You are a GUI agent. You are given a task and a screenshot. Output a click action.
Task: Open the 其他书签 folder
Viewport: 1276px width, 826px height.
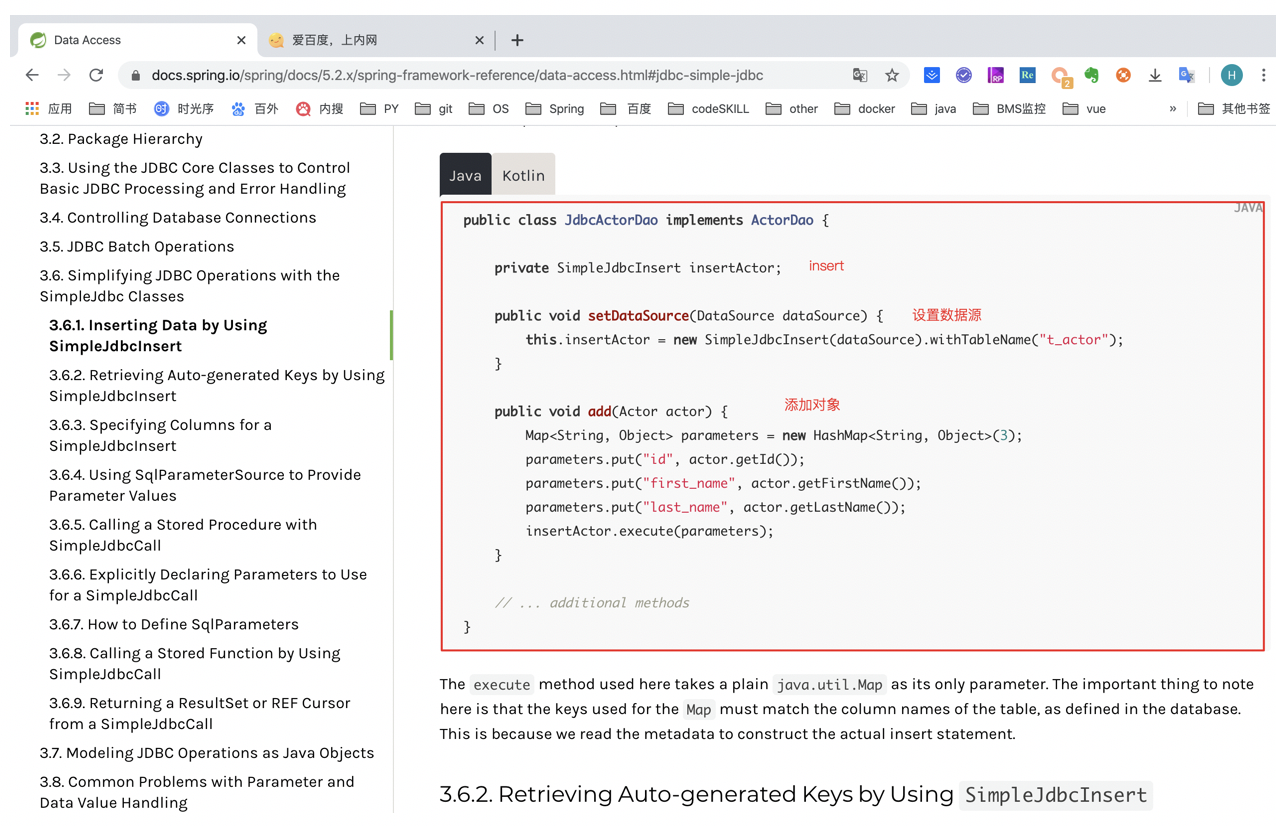pyautogui.click(x=1233, y=108)
